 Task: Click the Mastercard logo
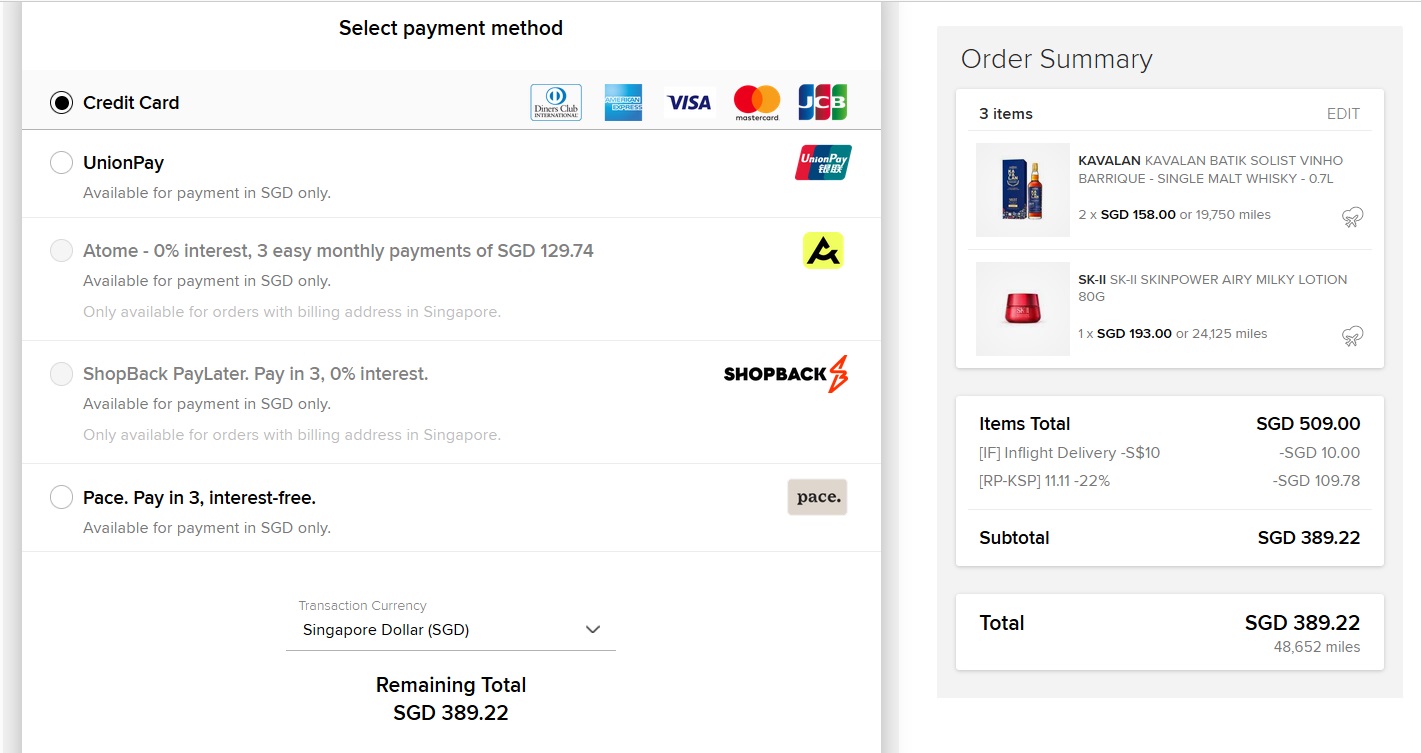tap(757, 102)
